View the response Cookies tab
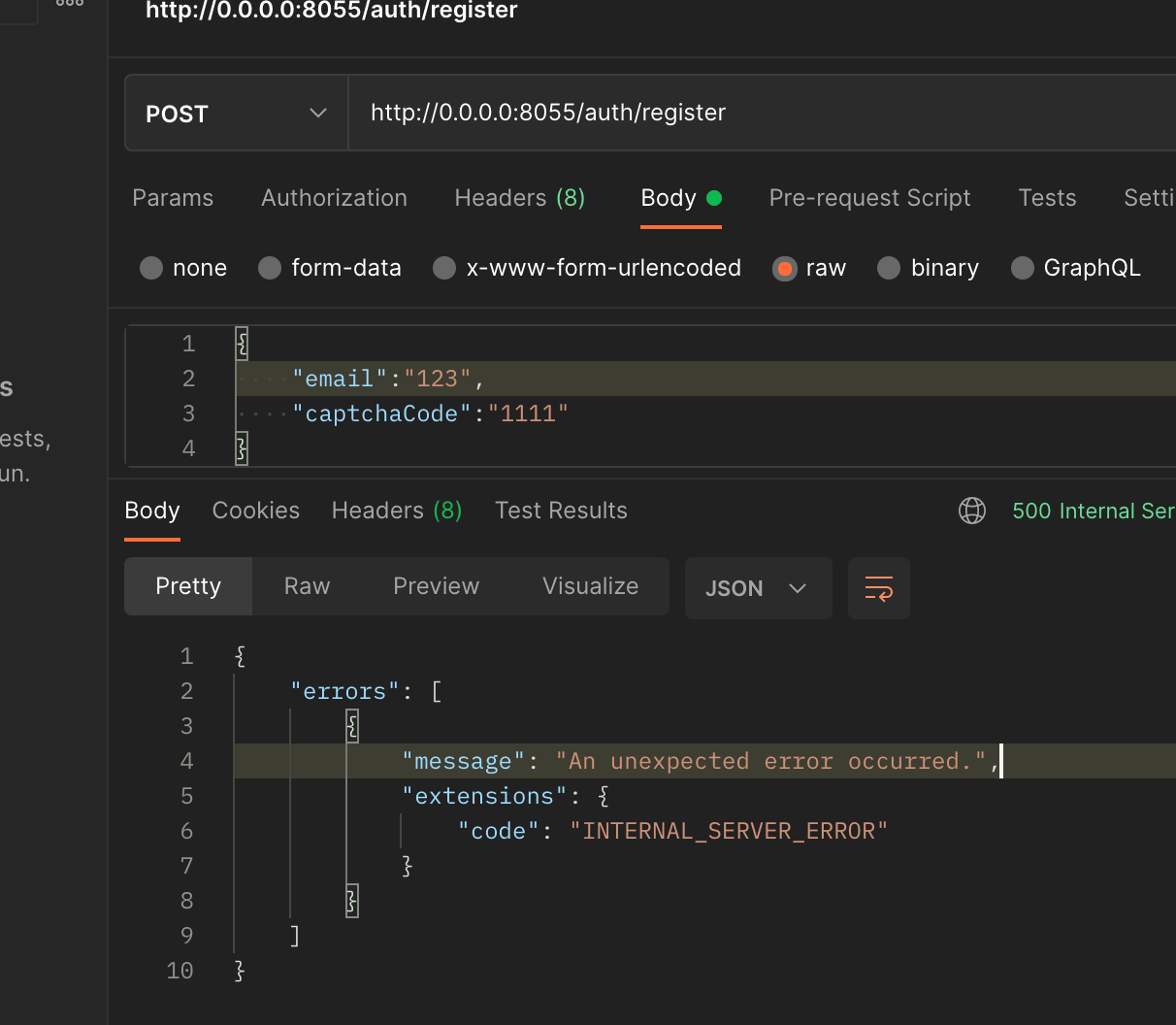Image resolution: width=1176 pixels, height=1025 pixels. coord(255,511)
